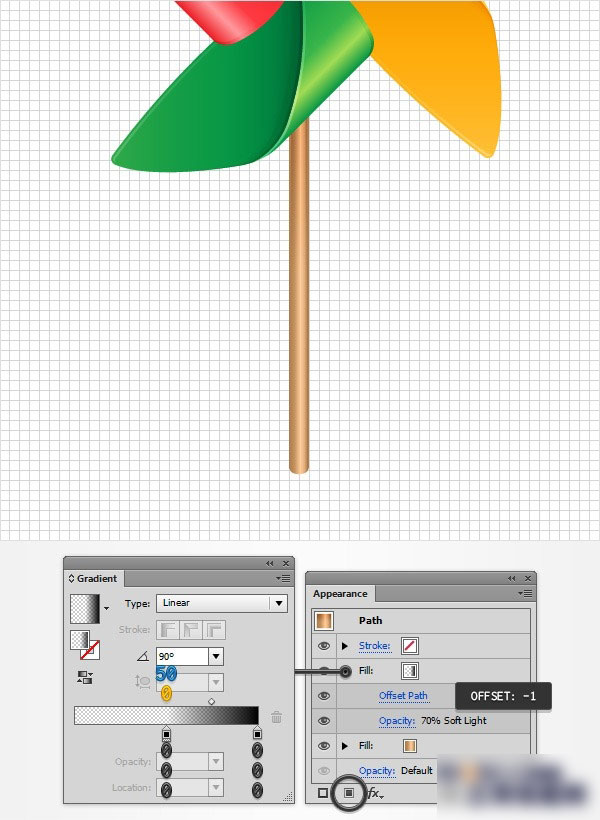Image resolution: width=600 pixels, height=820 pixels.
Task: Toggle visibility of the bottom Fill attribute
Action: tap(324, 746)
